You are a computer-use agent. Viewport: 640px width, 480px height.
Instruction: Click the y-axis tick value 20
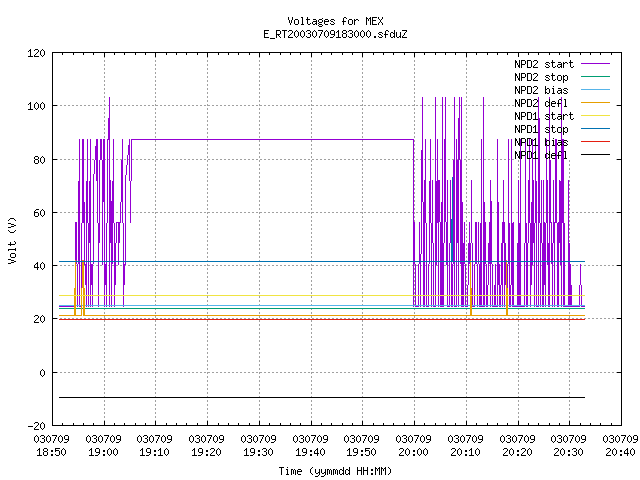click(x=39, y=319)
